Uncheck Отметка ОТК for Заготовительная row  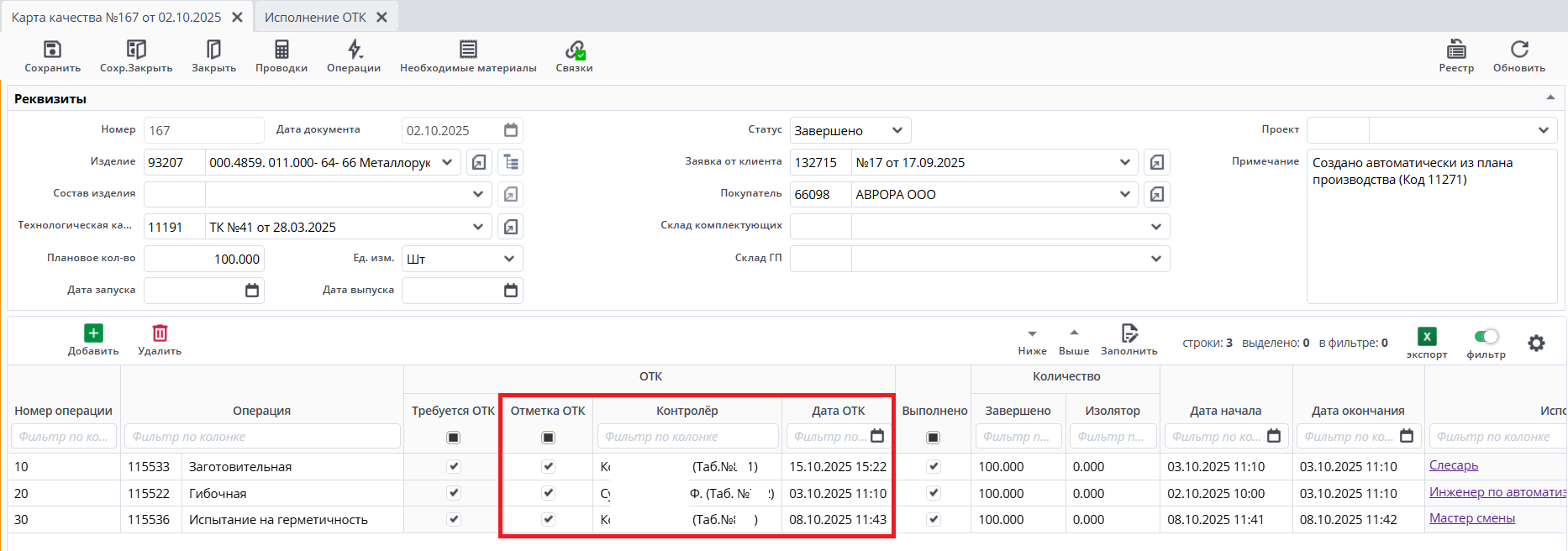(x=549, y=466)
